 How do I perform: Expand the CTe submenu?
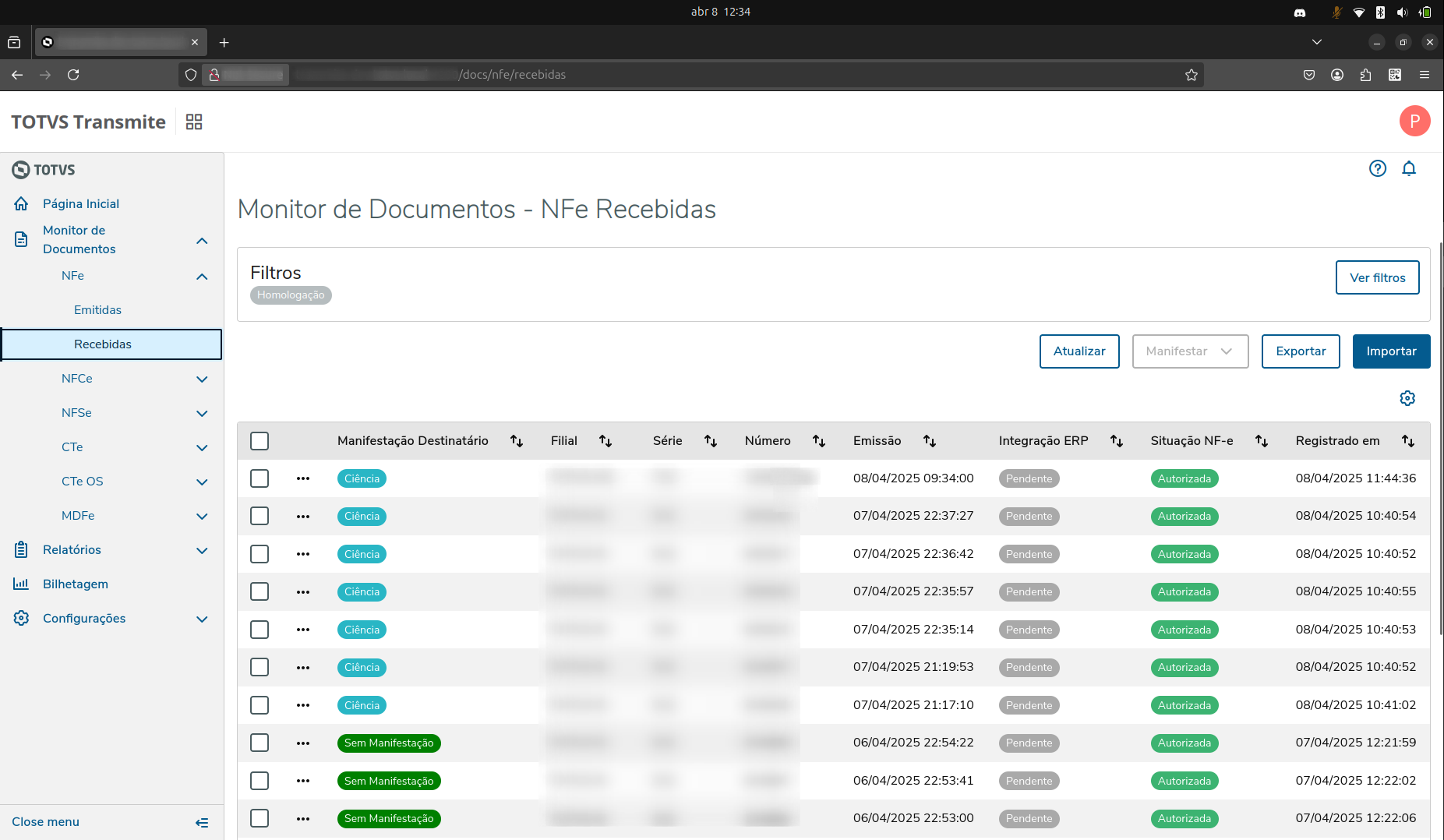click(x=202, y=448)
